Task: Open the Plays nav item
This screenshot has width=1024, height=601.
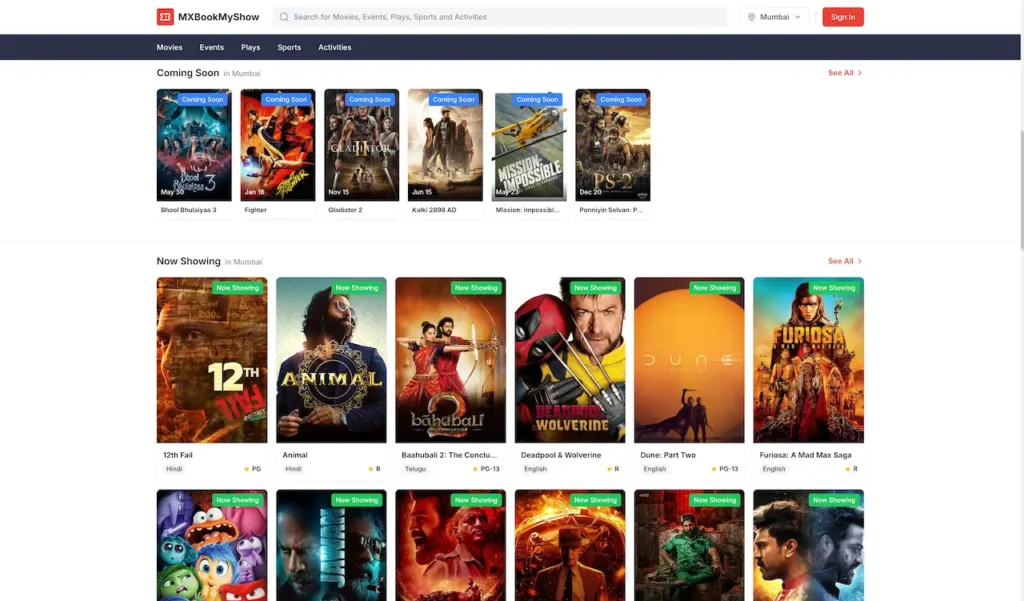Action: click(250, 47)
